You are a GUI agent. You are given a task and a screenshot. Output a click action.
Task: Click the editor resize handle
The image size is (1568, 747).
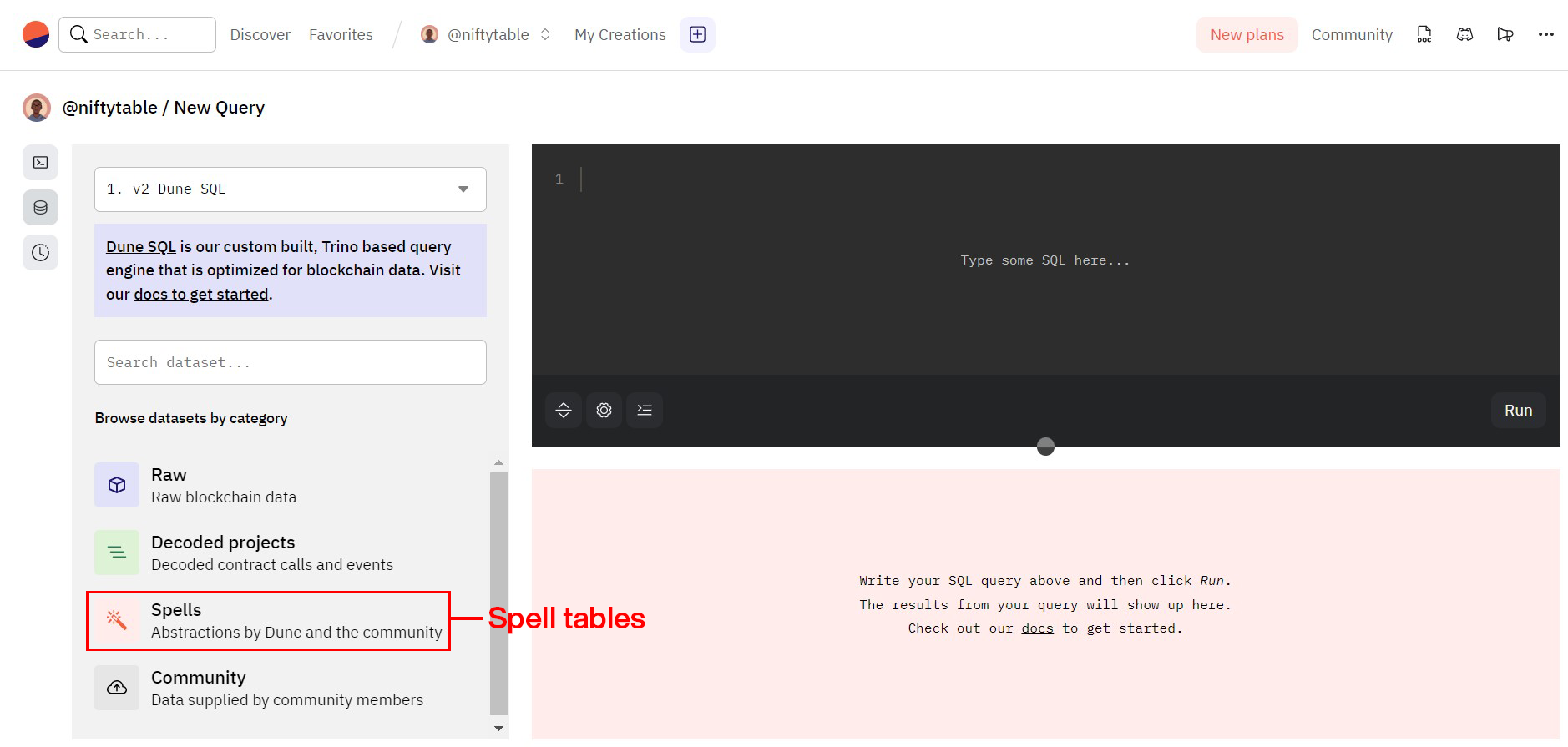click(x=1045, y=447)
